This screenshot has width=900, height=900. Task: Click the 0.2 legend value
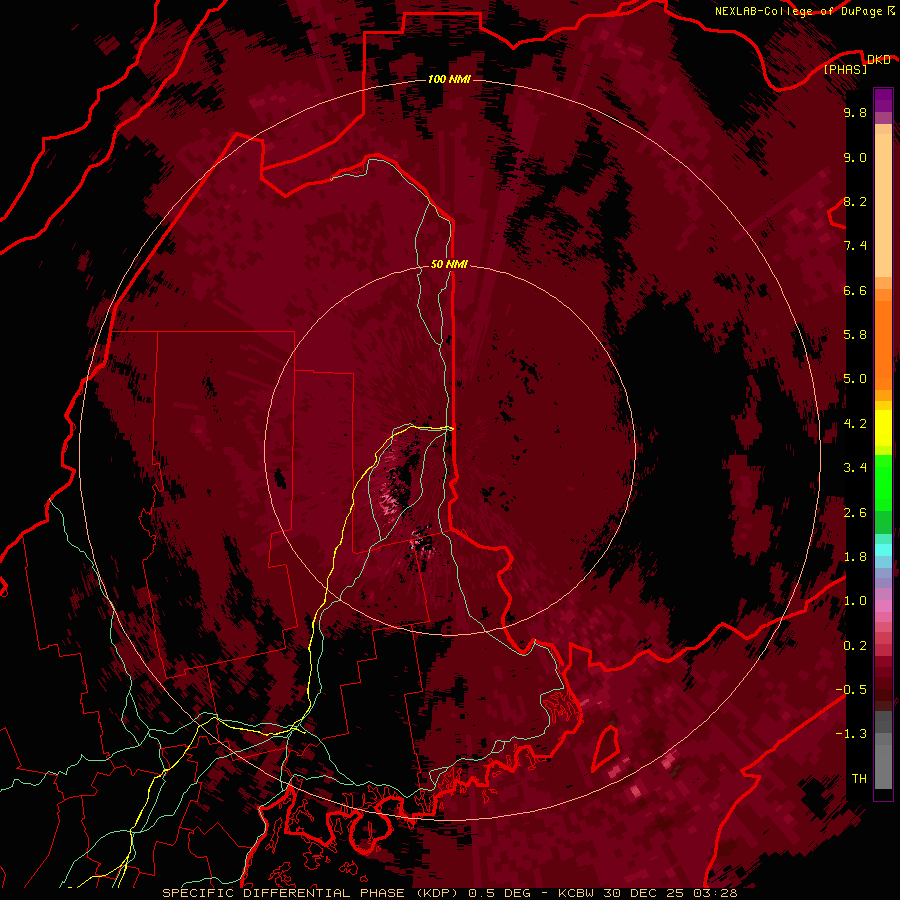[855, 646]
